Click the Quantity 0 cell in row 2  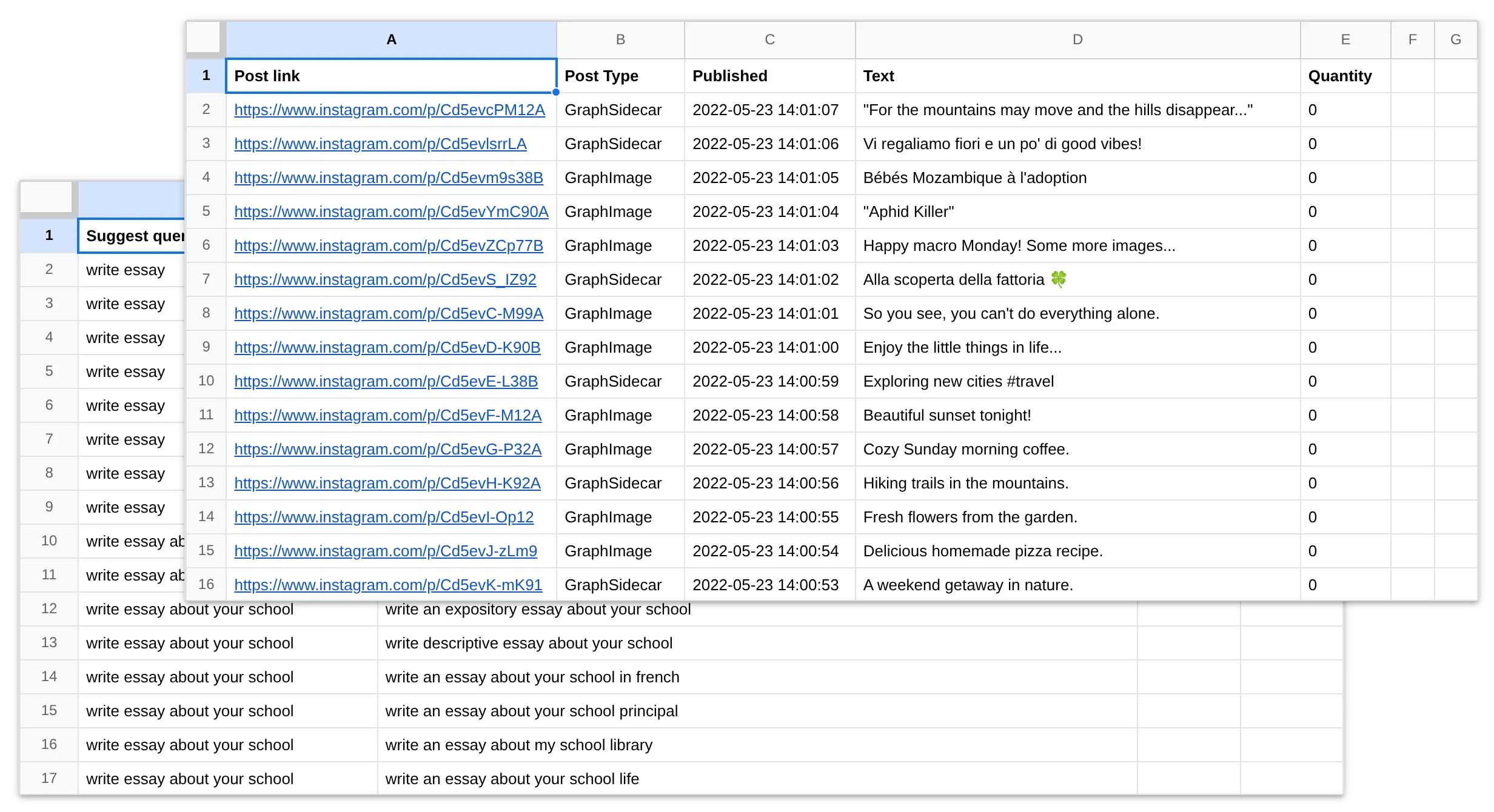pos(1345,110)
